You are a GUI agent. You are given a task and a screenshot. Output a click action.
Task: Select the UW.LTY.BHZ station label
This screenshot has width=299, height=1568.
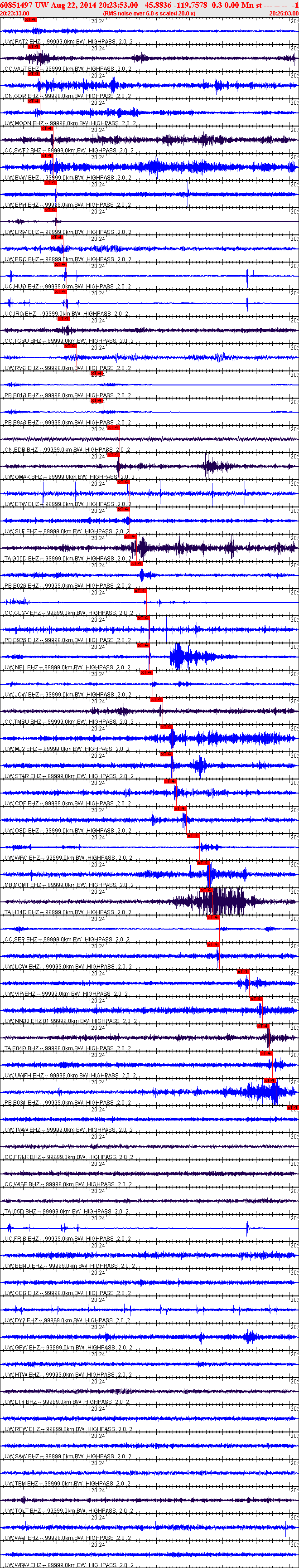(68, 1402)
